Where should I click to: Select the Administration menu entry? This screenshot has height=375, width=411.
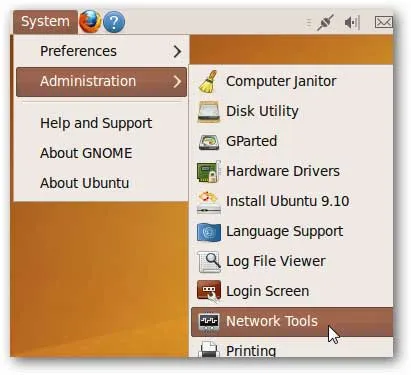101,82
